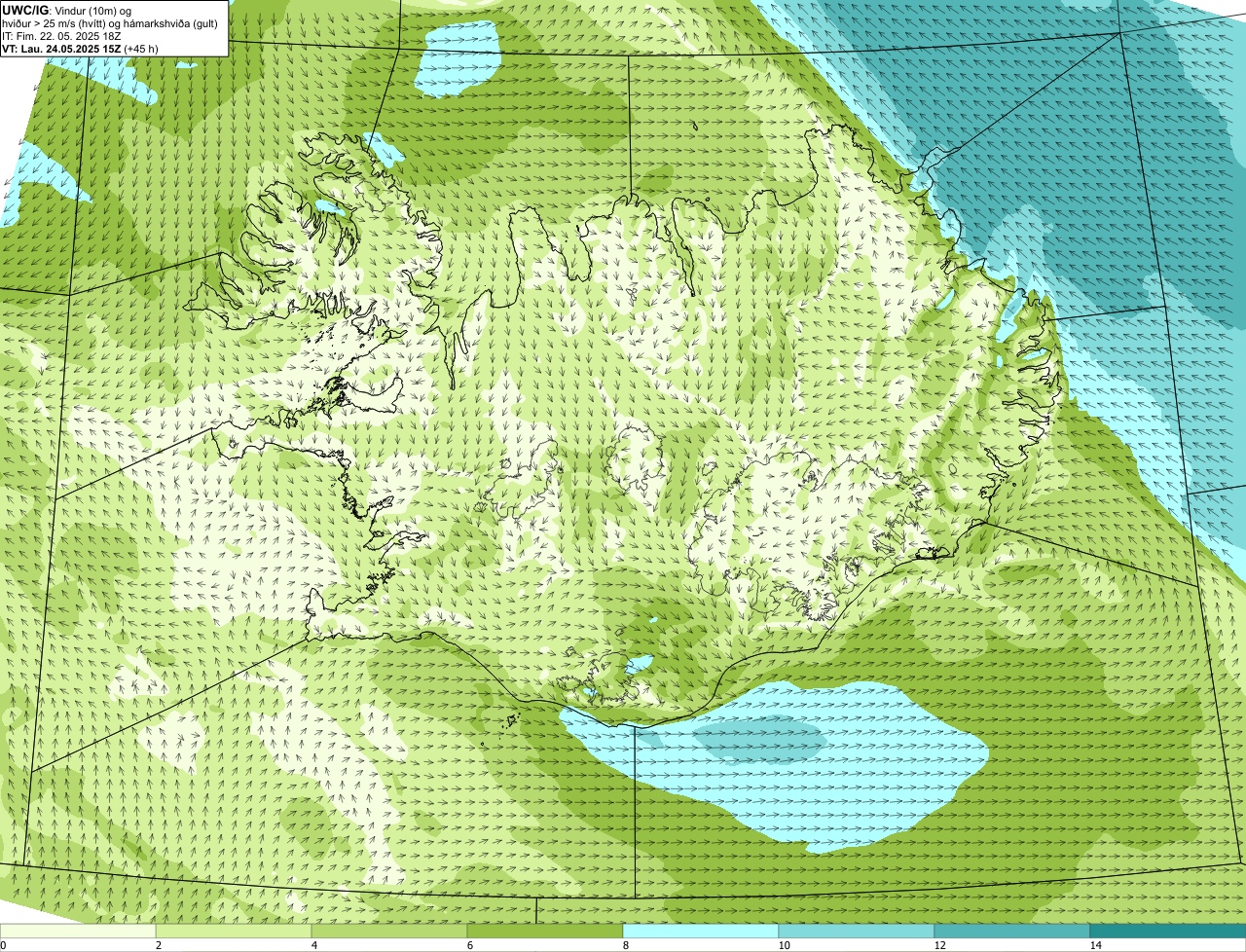Screen dimensions: 1246x952
Task: Click the legend scale label "0"
Action: pyautogui.click(x=3, y=945)
